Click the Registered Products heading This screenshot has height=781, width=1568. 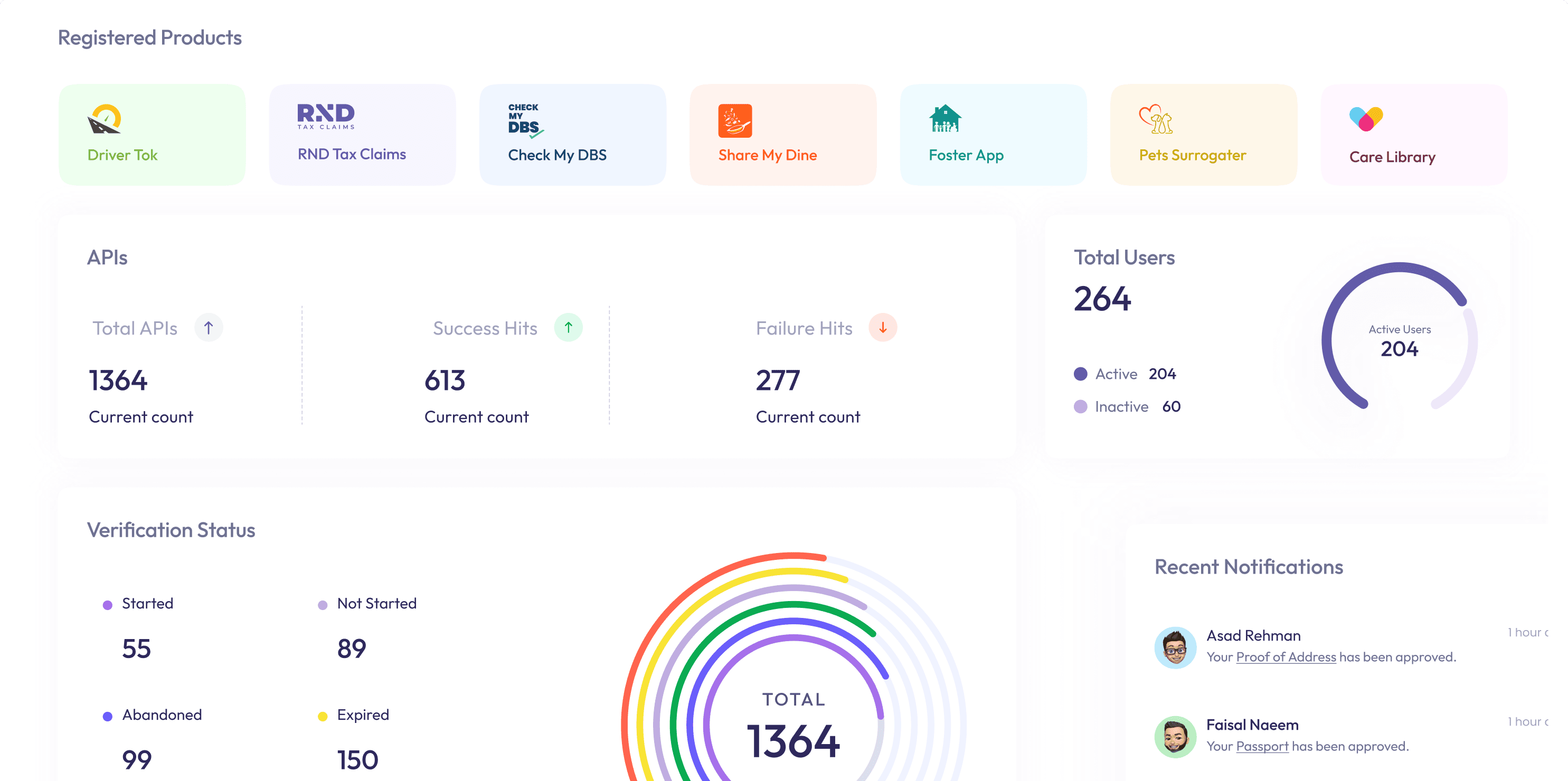tap(150, 37)
